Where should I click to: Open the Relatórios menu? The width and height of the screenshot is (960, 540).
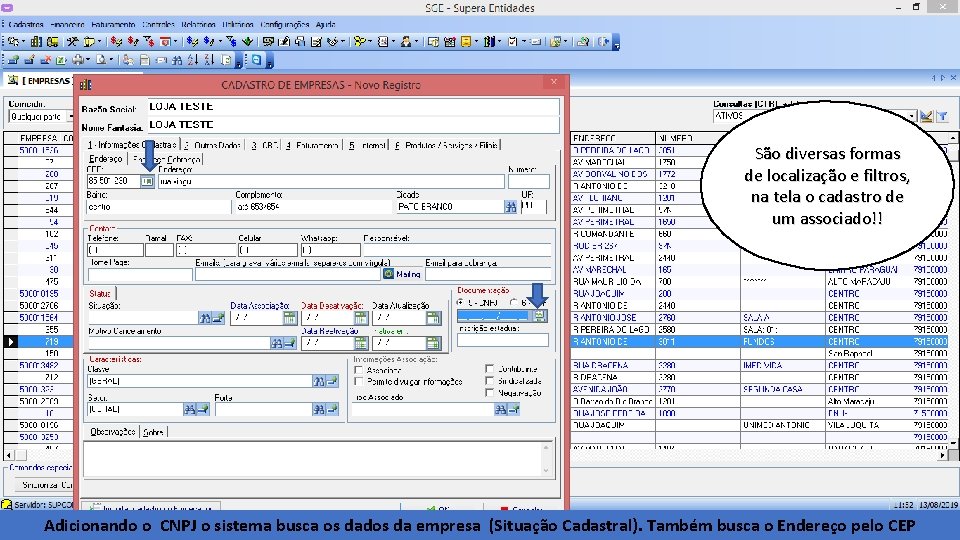coord(198,24)
